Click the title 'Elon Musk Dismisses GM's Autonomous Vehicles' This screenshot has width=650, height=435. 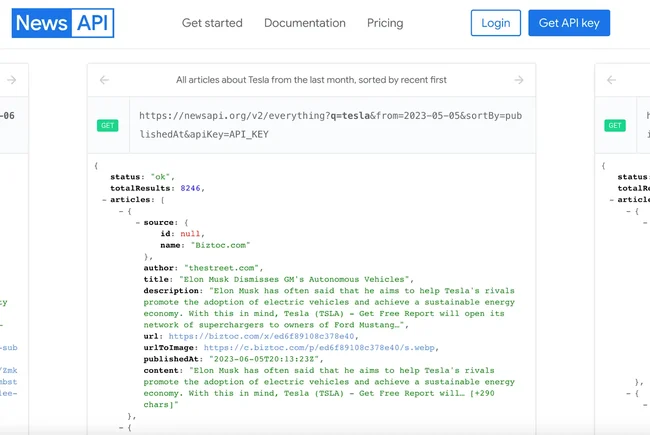tap(294, 279)
